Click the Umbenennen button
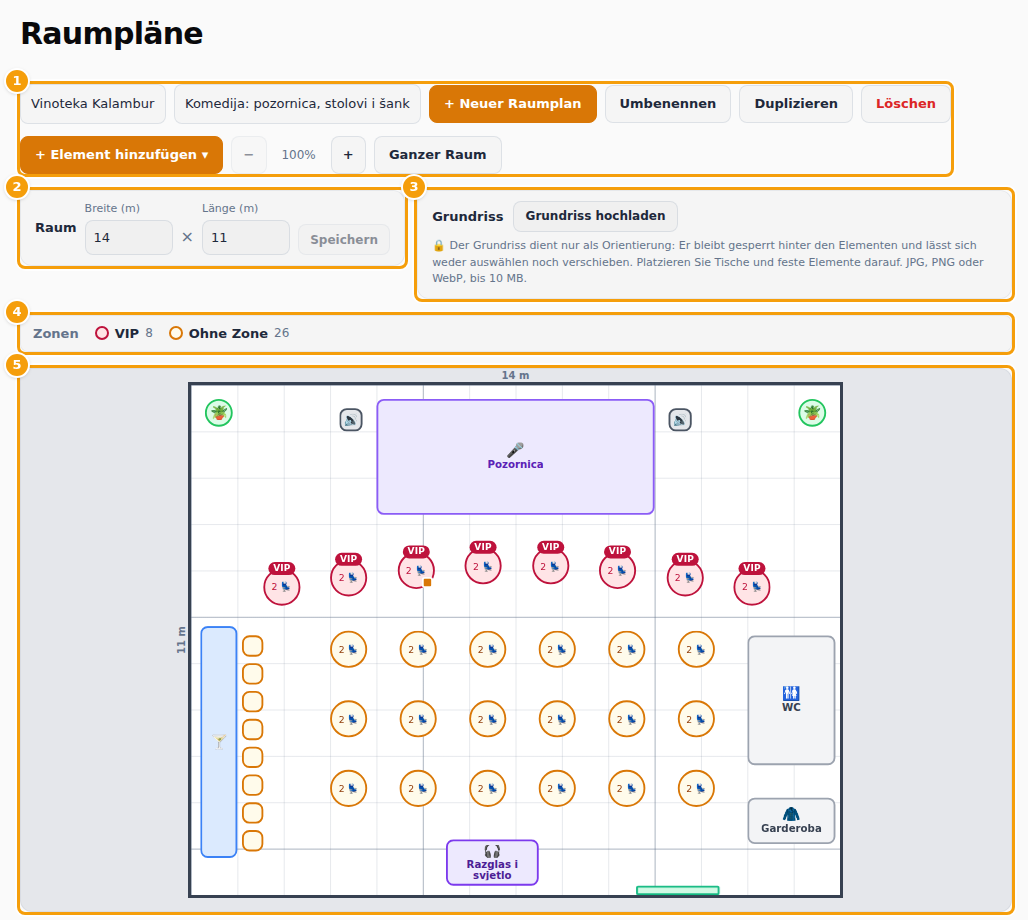This screenshot has width=1028, height=920. coord(667,104)
